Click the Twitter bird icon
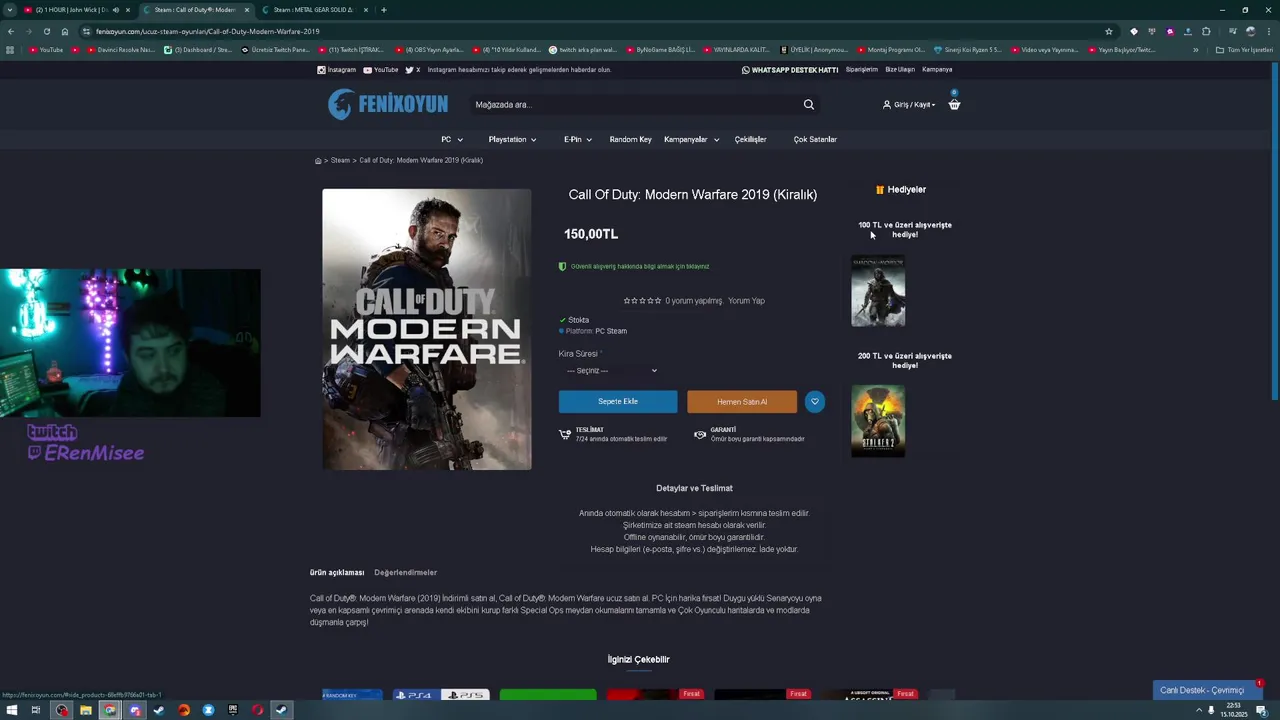This screenshot has height=720, width=1280. tap(409, 70)
